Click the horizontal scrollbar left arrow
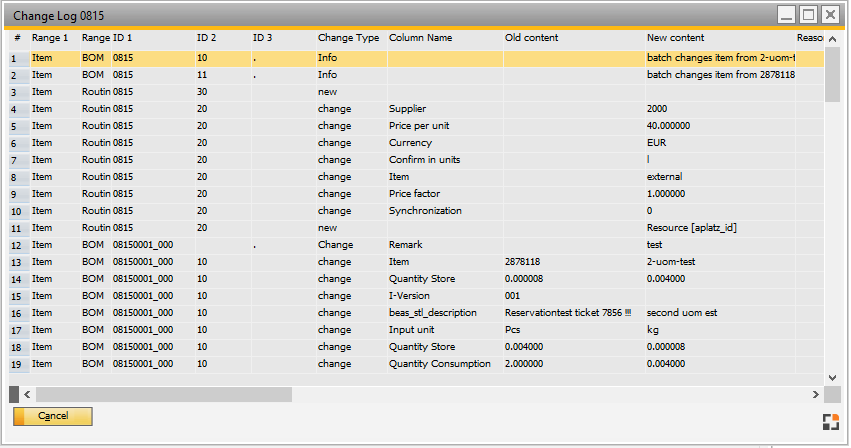Viewport: 851px width, 448px height. (25, 394)
